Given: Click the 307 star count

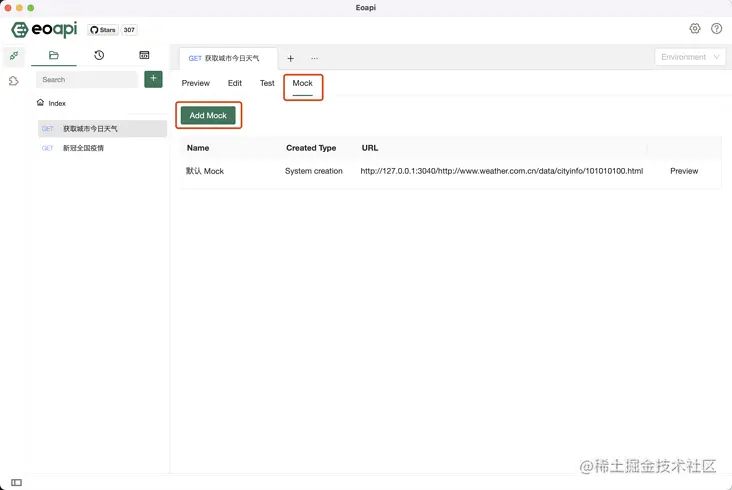Looking at the screenshot, I should (x=129, y=30).
